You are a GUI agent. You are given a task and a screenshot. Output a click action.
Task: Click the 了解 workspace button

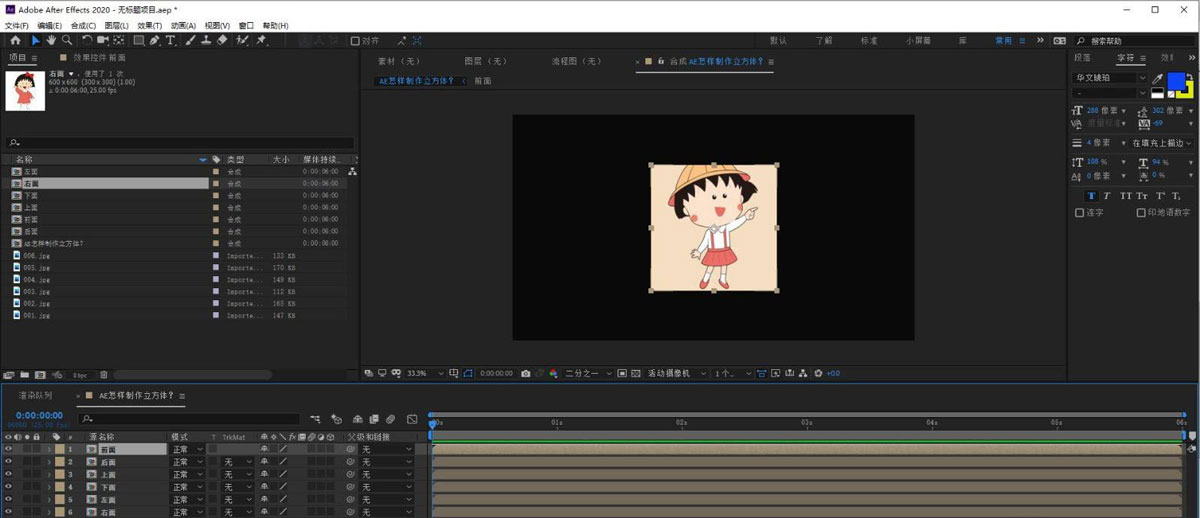823,41
